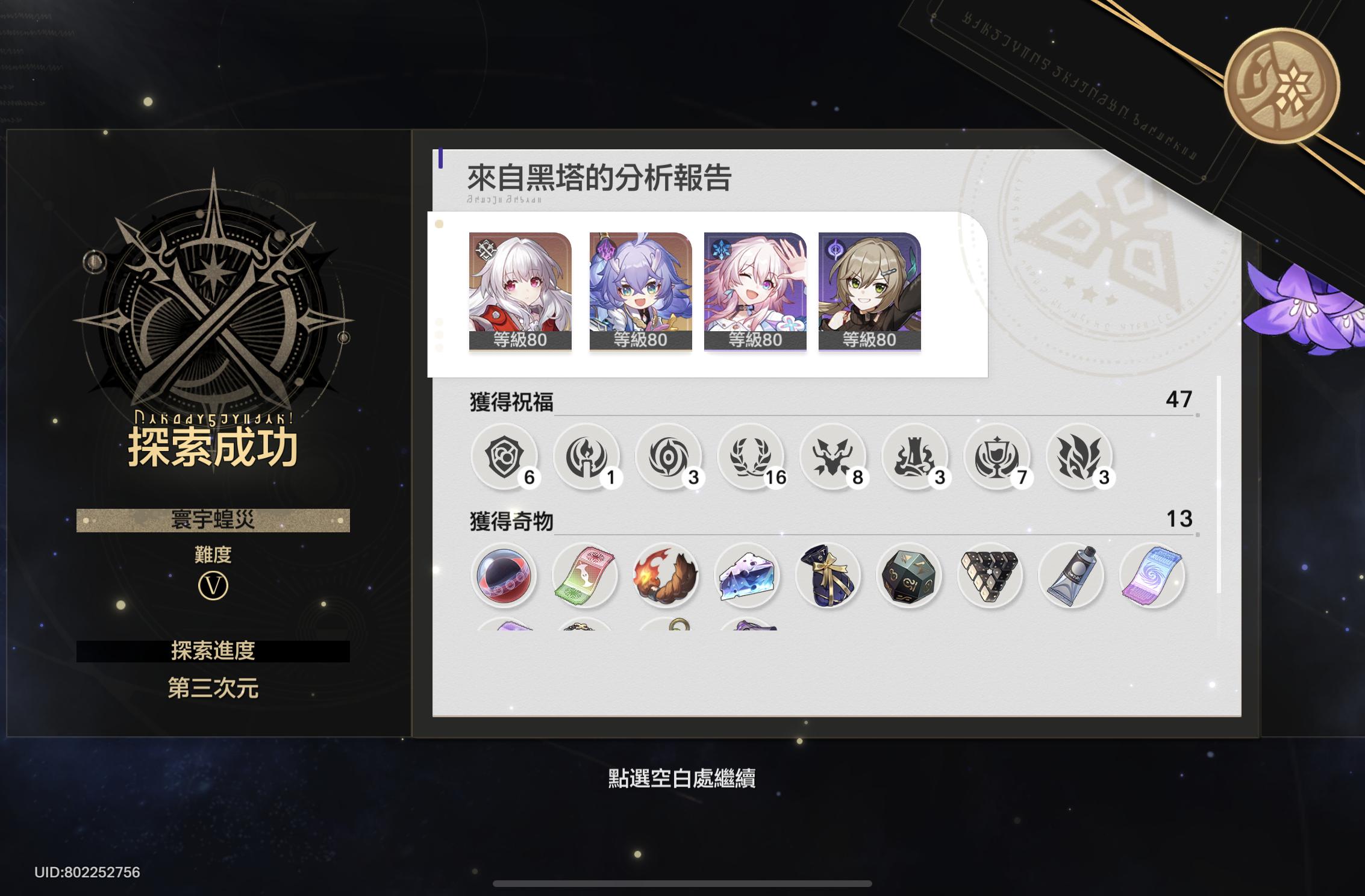Click the Preservation shield blessing icon
Image resolution: width=1365 pixels, height=896 pixels.
504,456
